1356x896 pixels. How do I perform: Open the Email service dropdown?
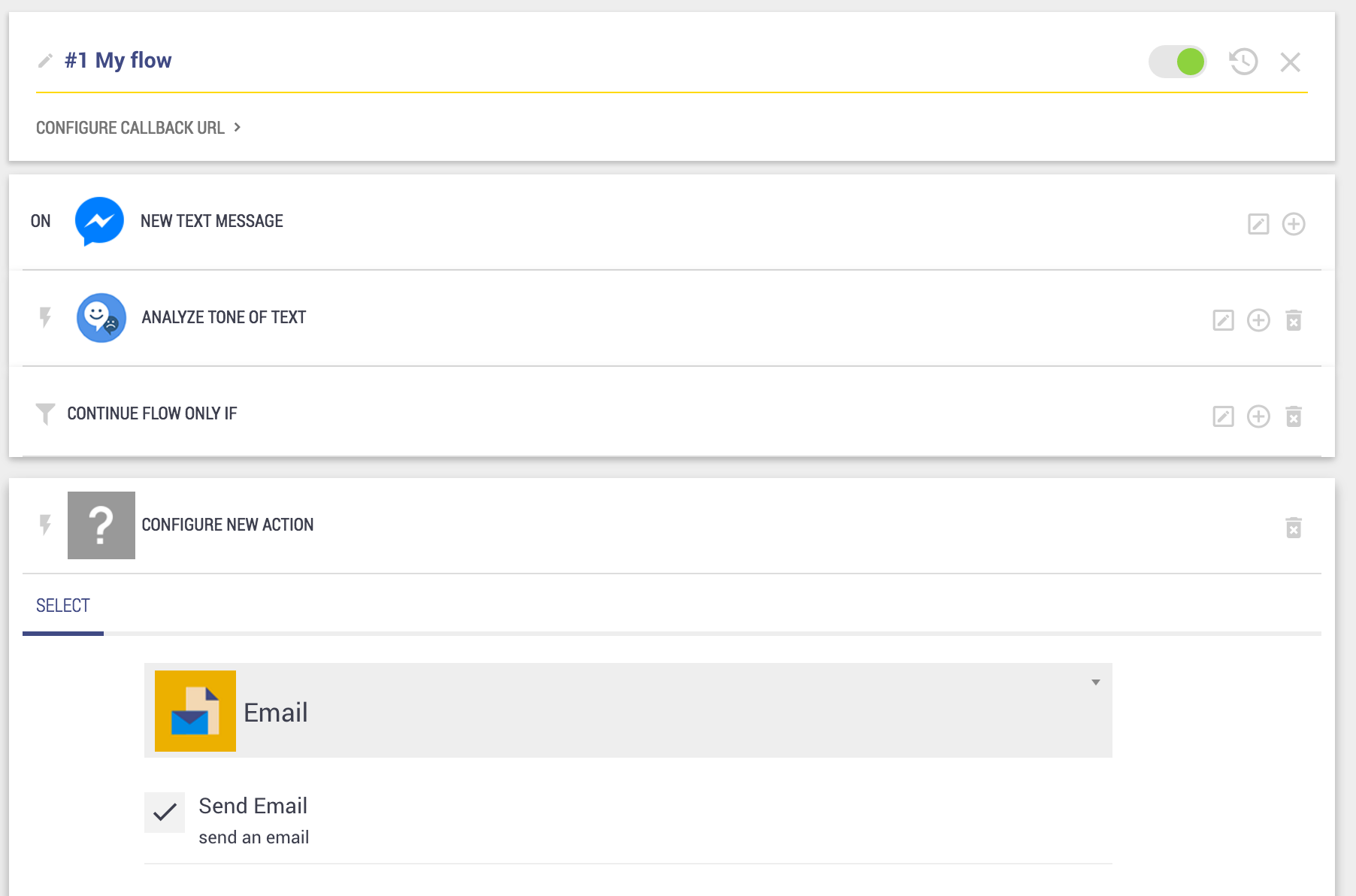(628, 710)
